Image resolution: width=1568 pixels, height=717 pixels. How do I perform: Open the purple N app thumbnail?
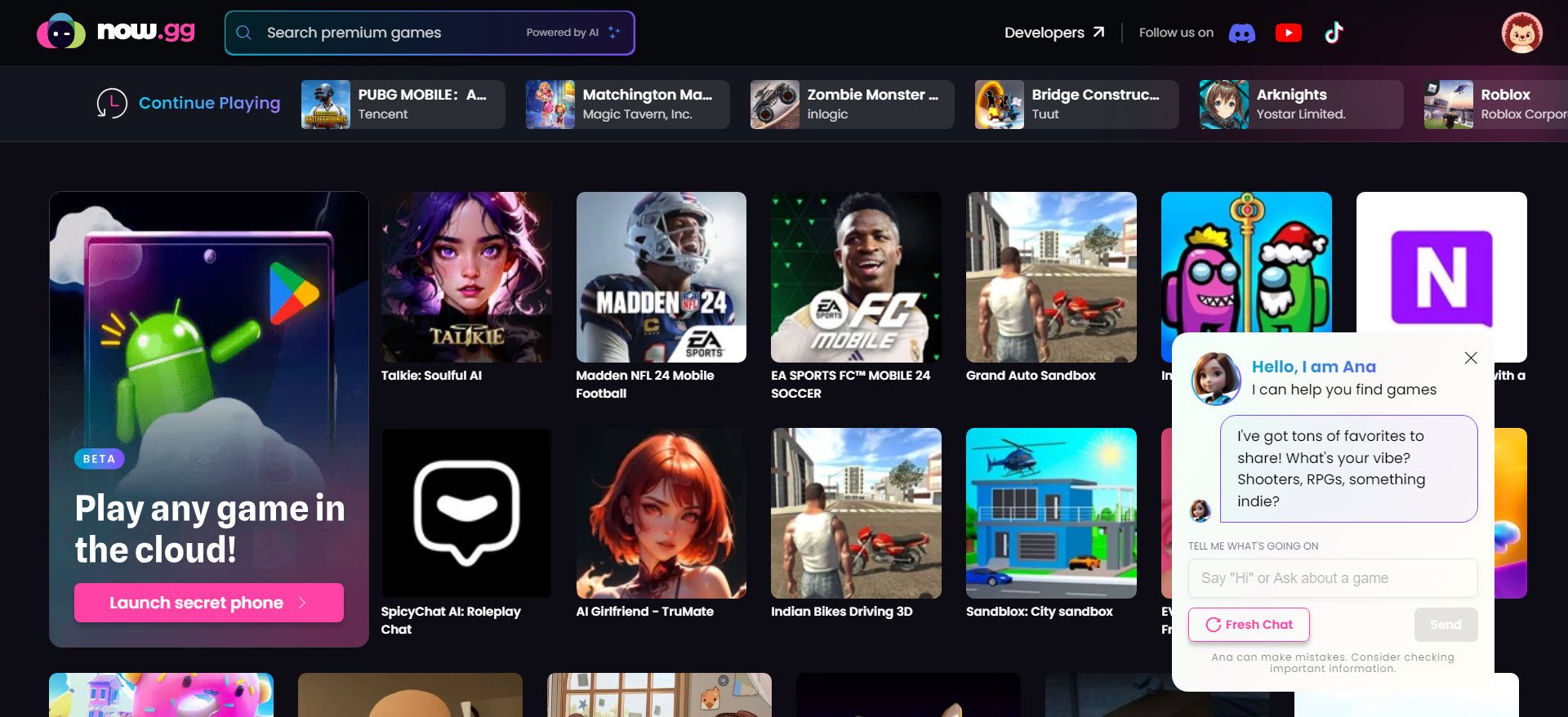pyautogui.click(x=1441, y=261)
